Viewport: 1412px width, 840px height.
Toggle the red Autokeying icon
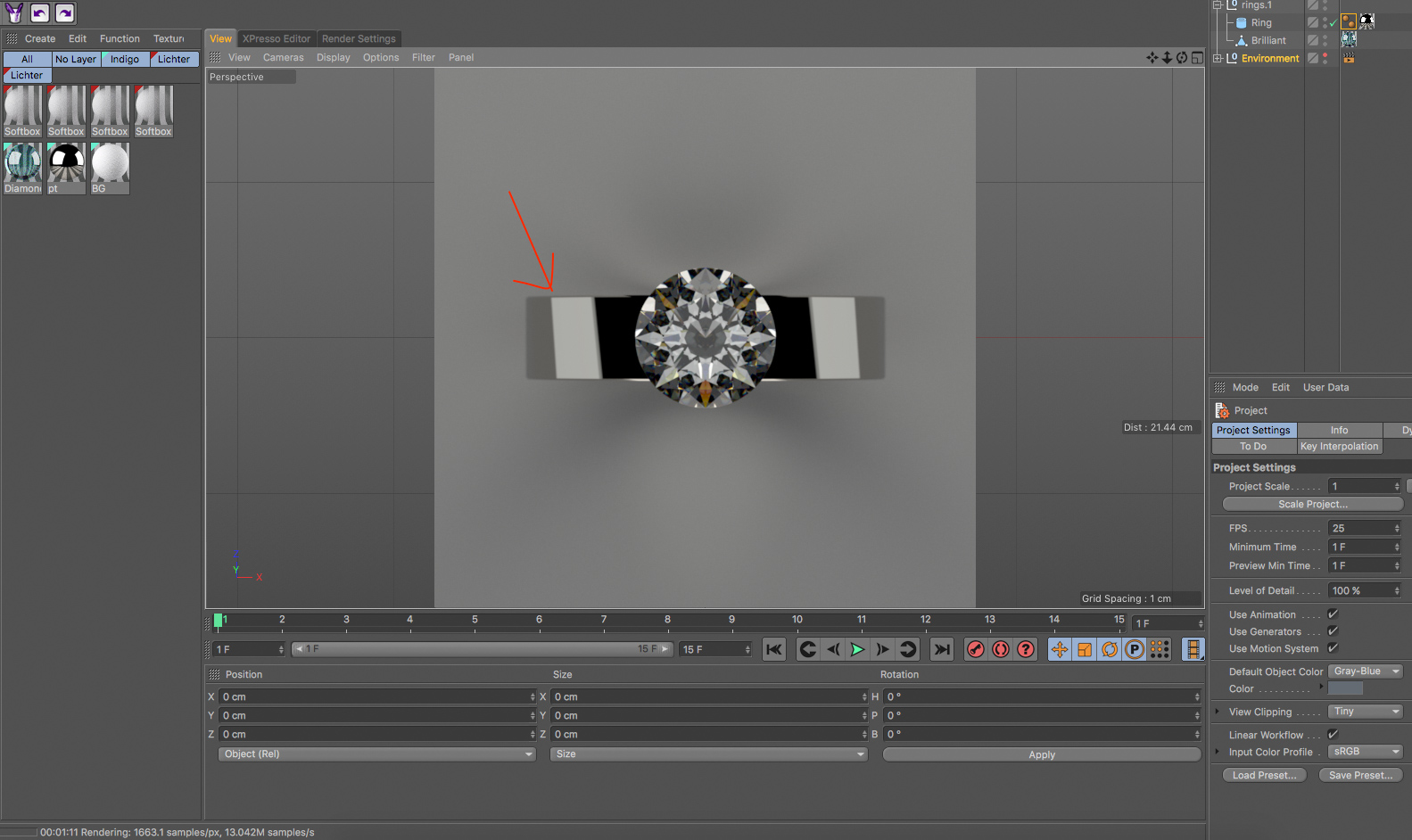pos(1001,649)
